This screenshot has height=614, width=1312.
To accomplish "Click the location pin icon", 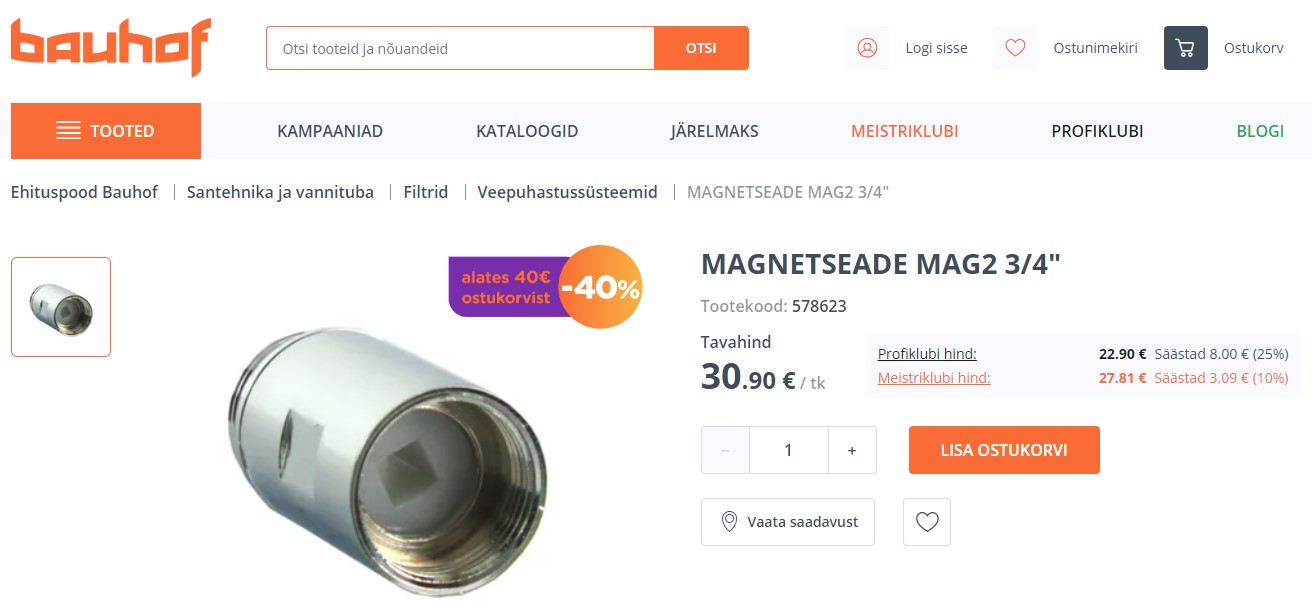I will pyautogui.click(x=729, y=522).
